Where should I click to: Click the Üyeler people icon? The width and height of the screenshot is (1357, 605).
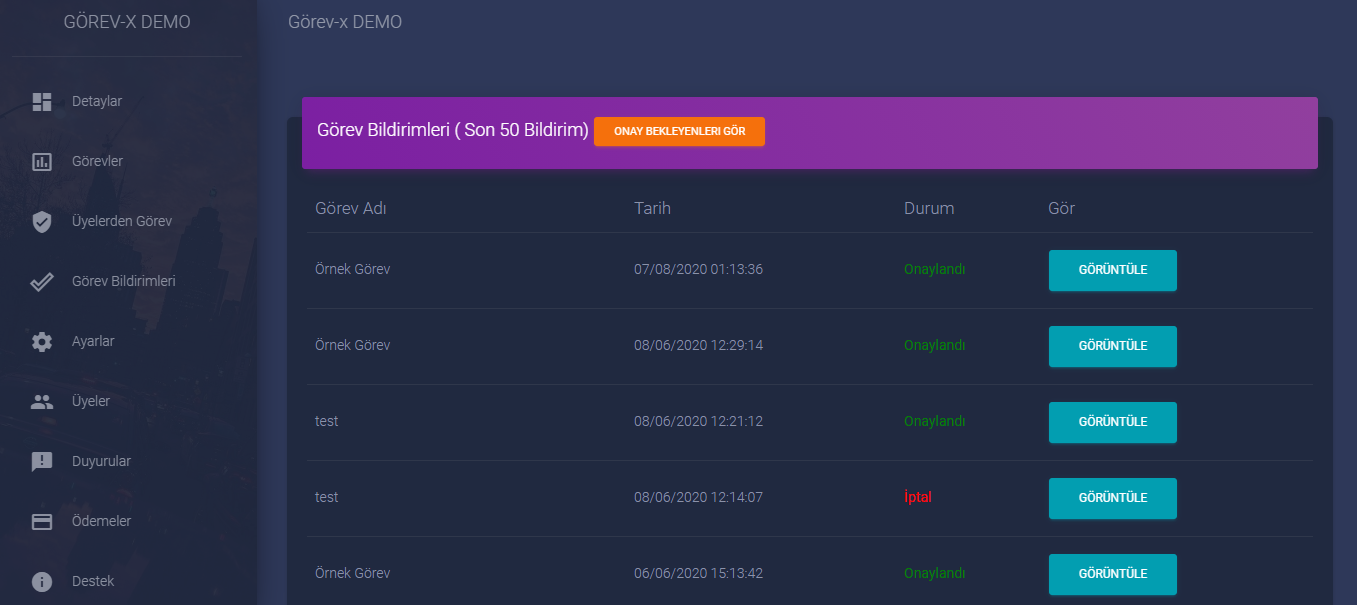[x=42, y=402]
